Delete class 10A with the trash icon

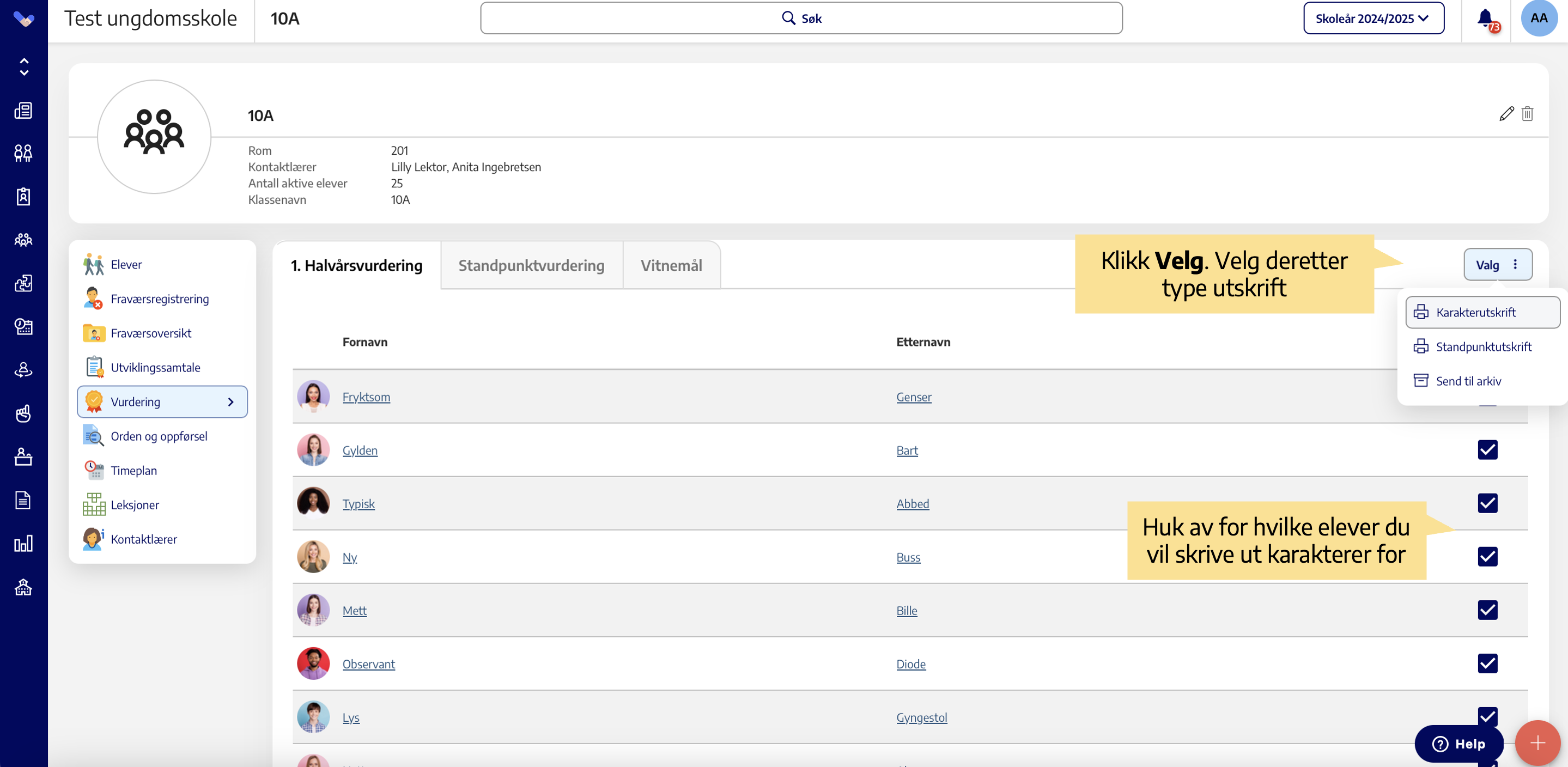1527,114
